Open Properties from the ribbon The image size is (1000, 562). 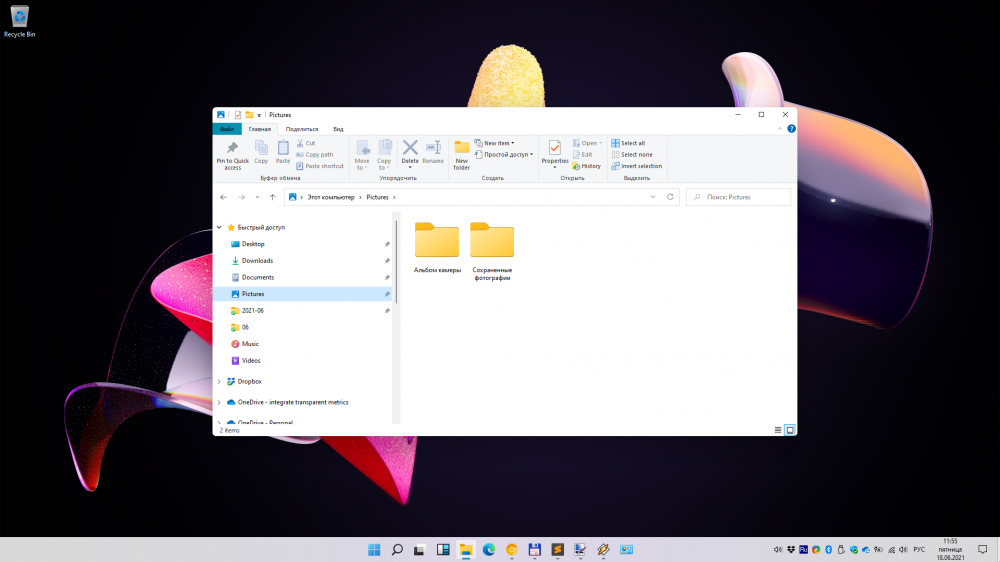[554, 150]
